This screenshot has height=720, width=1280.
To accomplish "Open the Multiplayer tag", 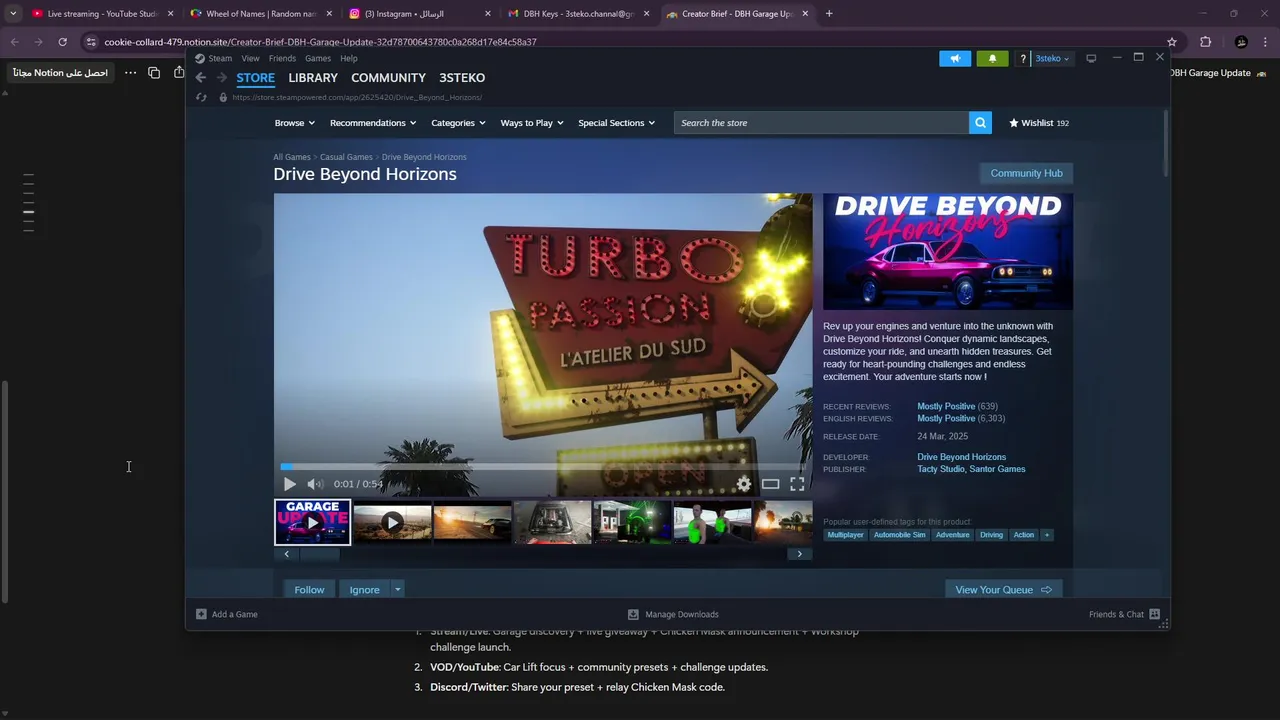I will point(845,535).
